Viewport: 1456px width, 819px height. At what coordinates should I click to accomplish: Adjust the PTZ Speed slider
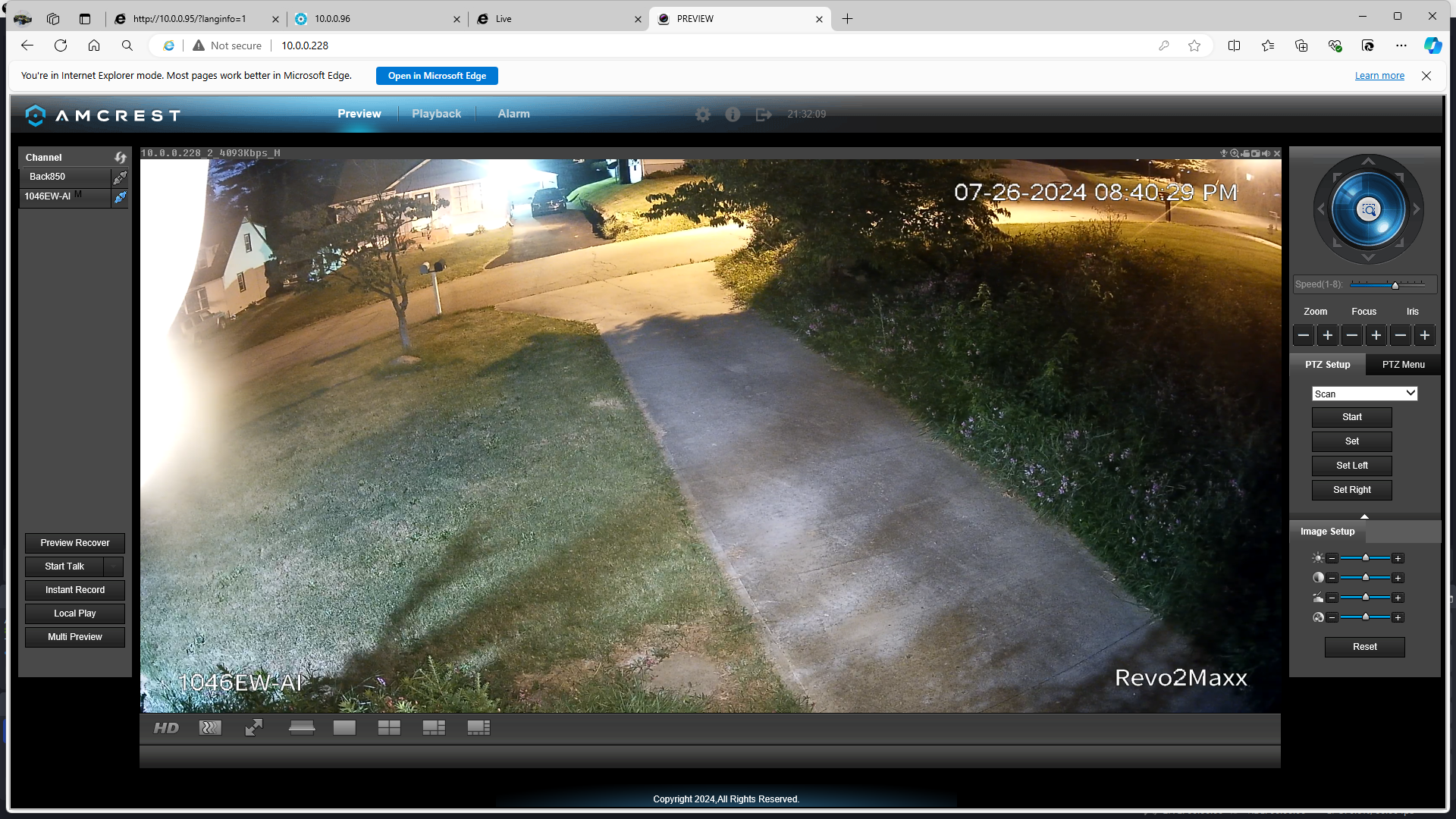(1395, 285)
